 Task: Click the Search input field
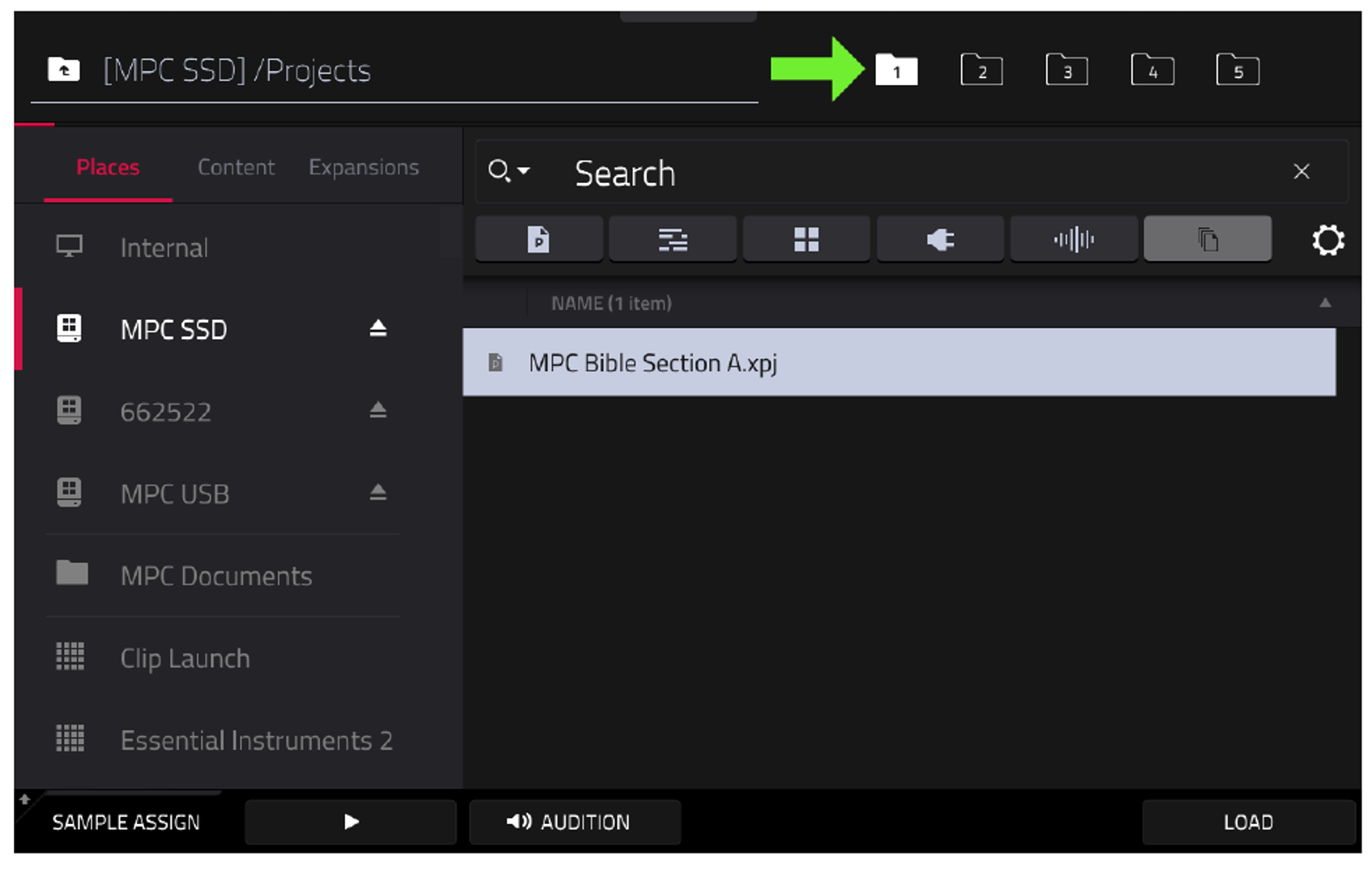(911, 173)
